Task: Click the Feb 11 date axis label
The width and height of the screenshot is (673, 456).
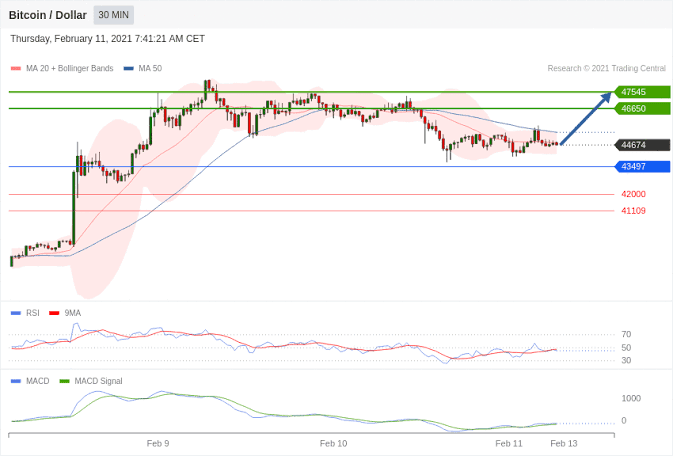Action: pos(509,444)
